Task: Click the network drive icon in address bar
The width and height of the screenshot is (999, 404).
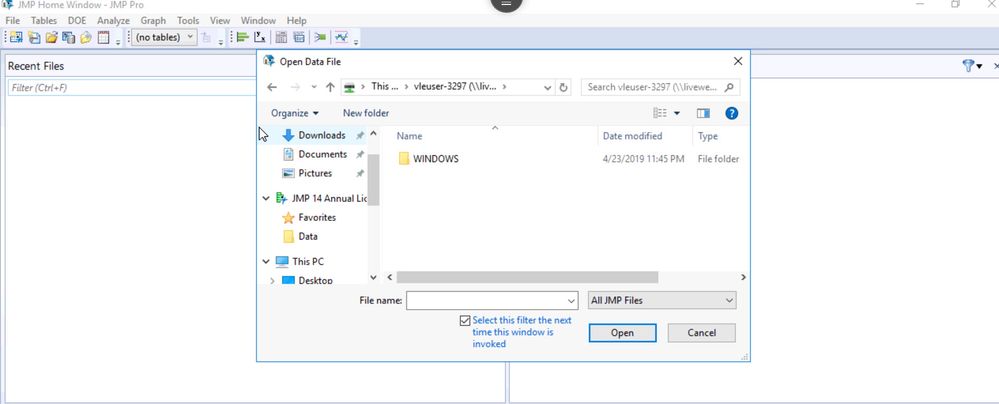Action: 349,87
